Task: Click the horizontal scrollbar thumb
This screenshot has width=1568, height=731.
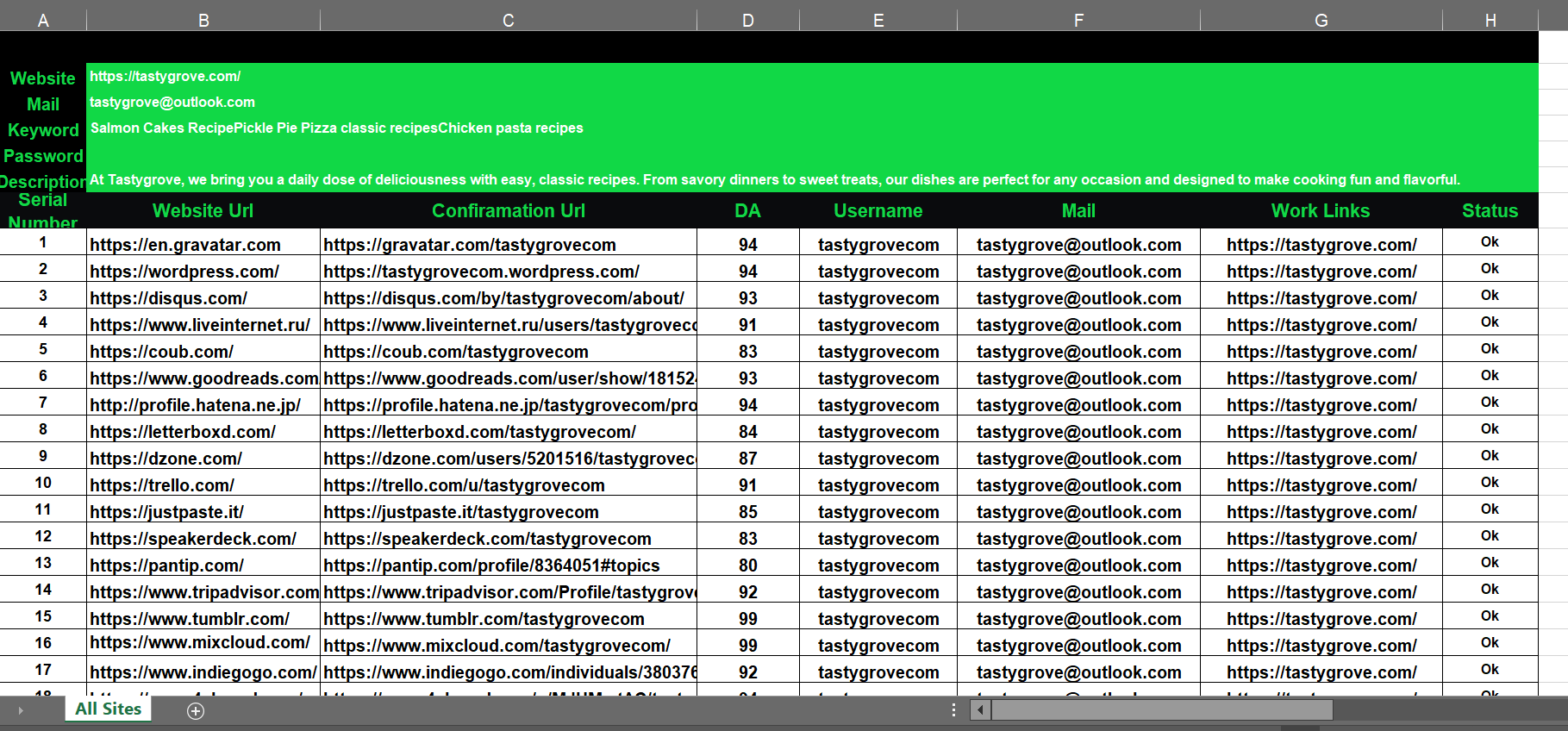Action: click(x=1162, y=710)
